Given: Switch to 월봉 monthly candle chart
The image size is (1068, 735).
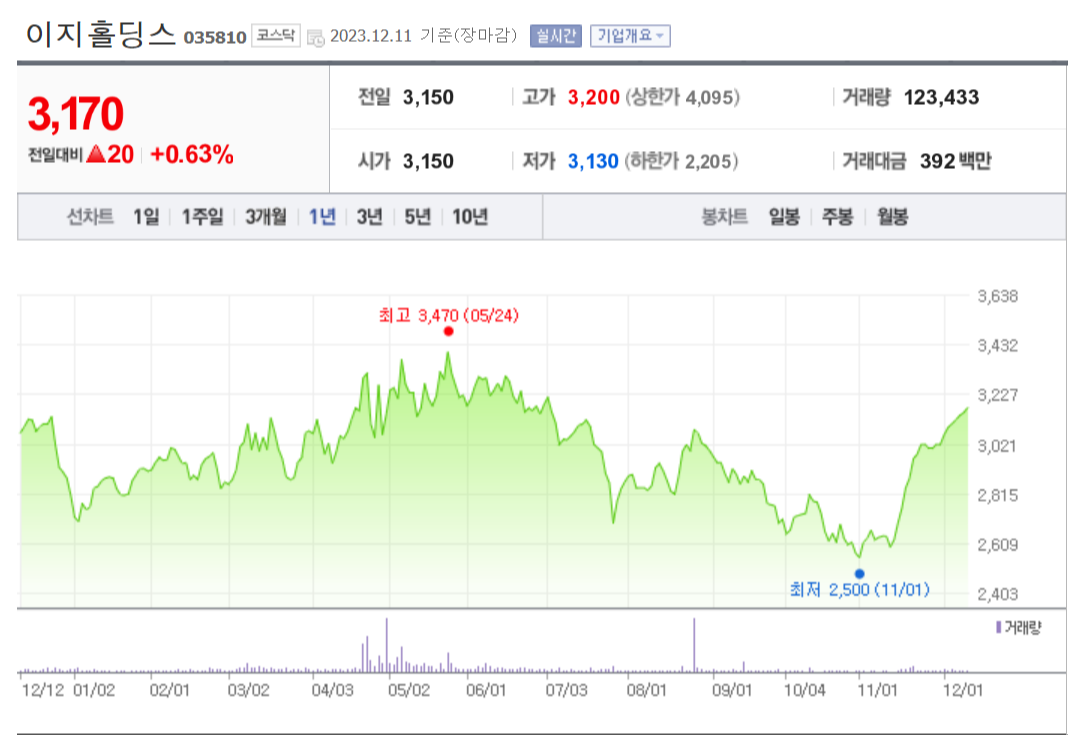Looking at the screenshot, I should [x=892, y=217].
